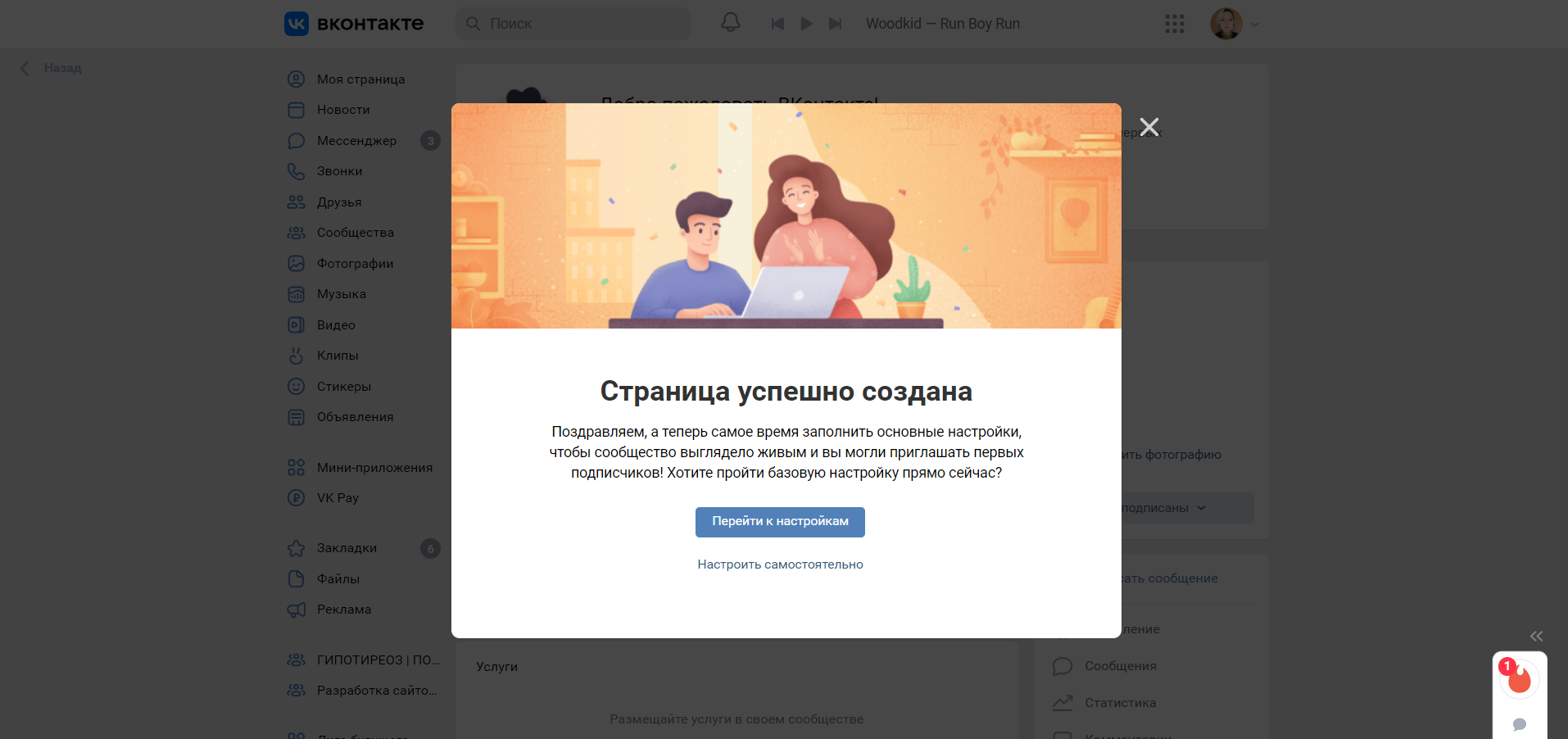Click Настроить самостоятельно link
The image size is (1568, 739).
coord(780,564)
